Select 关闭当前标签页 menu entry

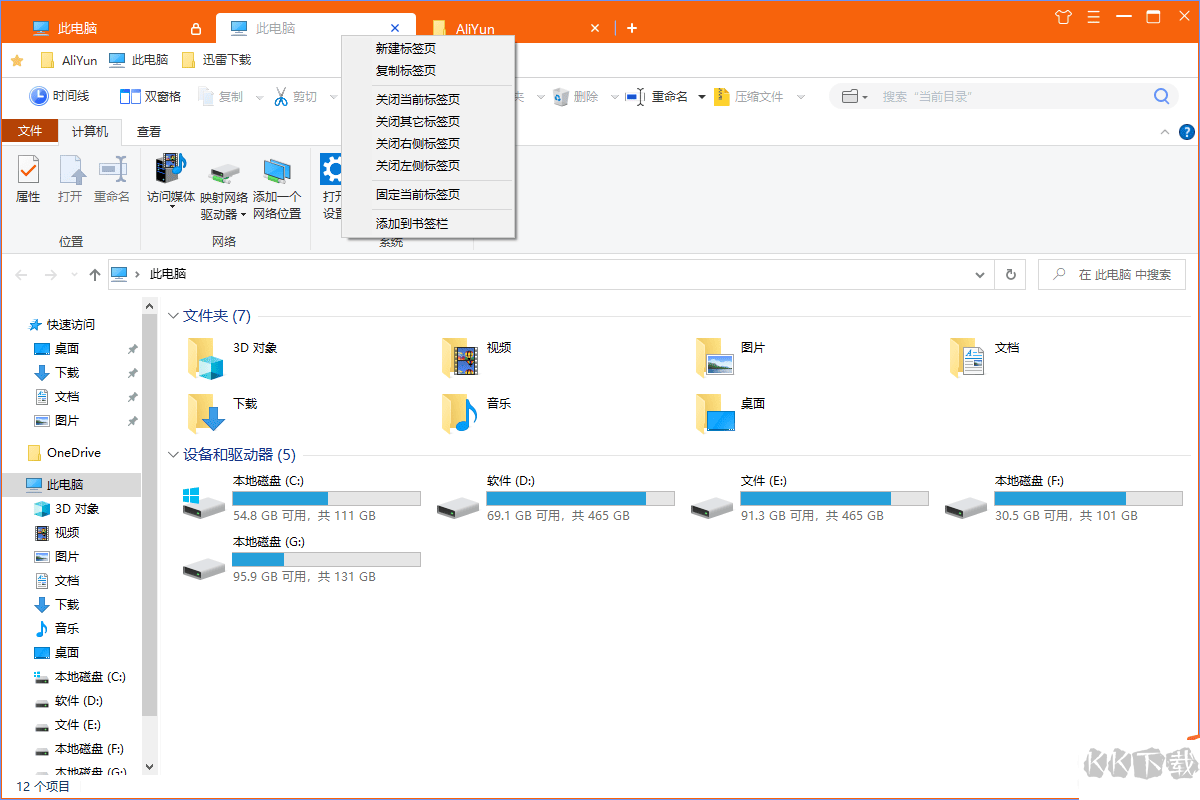(x=418, y=100)
